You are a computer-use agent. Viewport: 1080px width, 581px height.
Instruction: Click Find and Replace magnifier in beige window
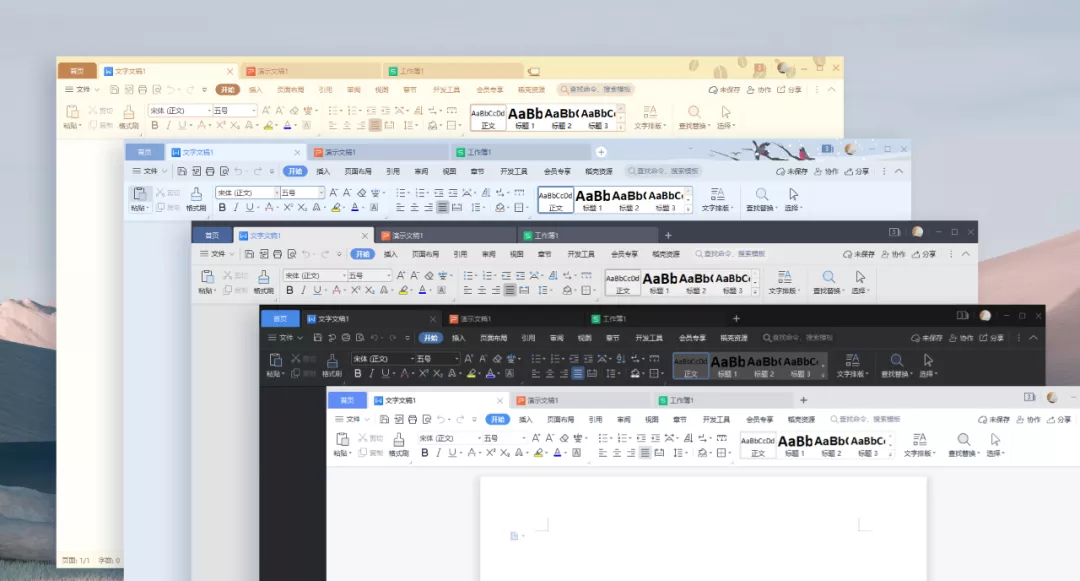tap(694, 112)
